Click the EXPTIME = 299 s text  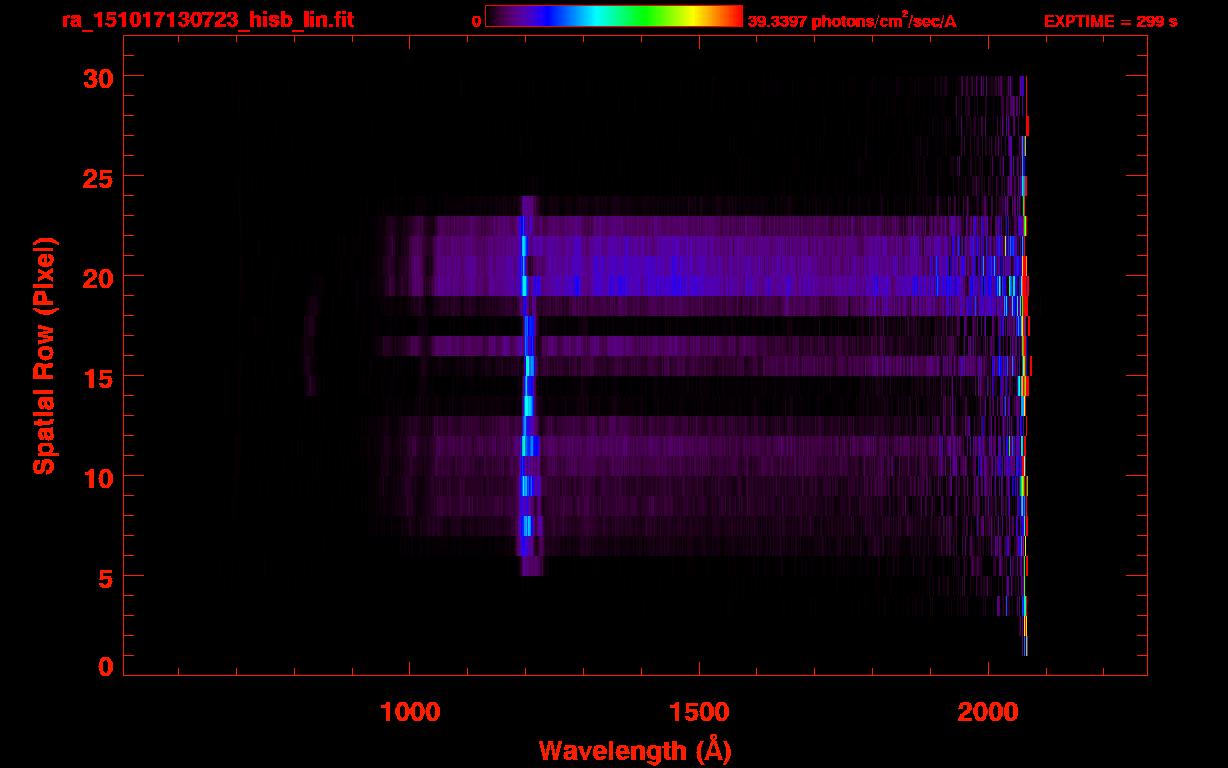1110,21
